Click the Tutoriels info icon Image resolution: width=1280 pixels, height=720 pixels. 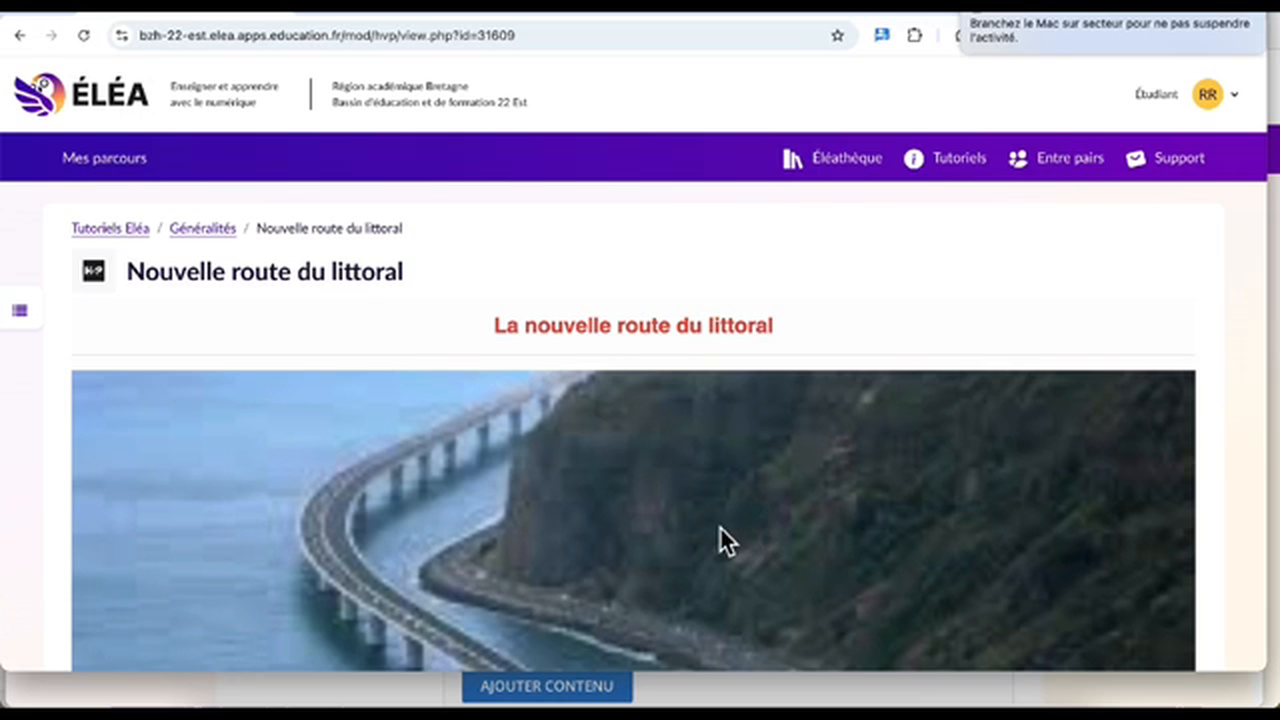coord(913,159)
